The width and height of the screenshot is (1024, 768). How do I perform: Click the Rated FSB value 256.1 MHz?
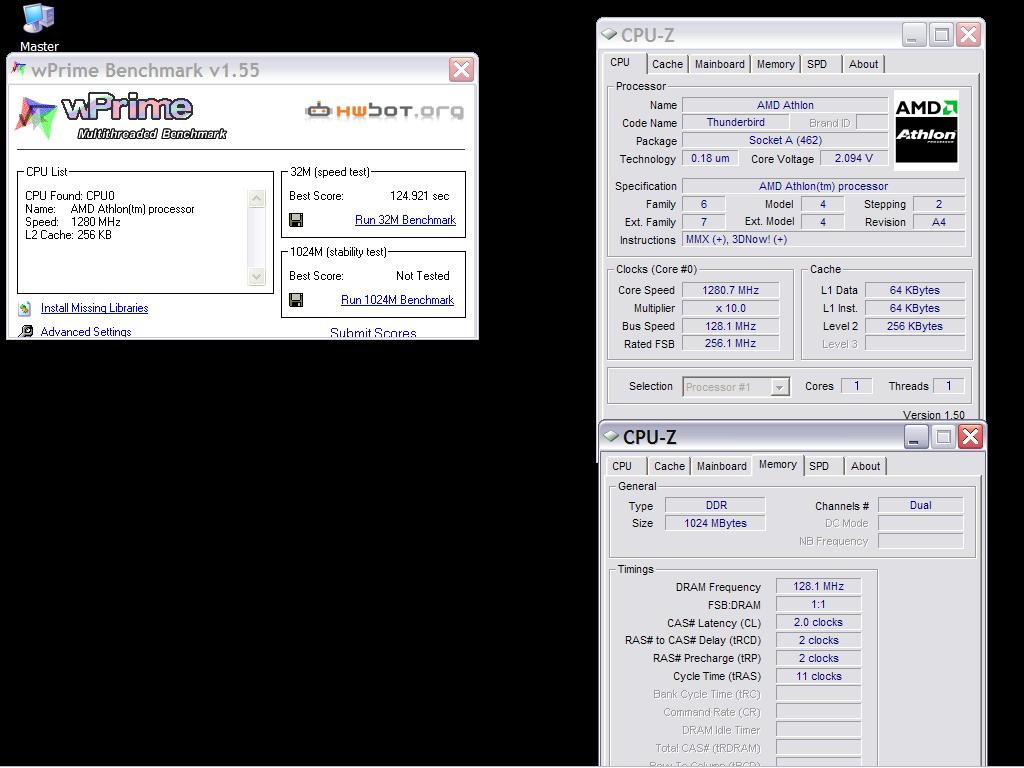(730, 344)
